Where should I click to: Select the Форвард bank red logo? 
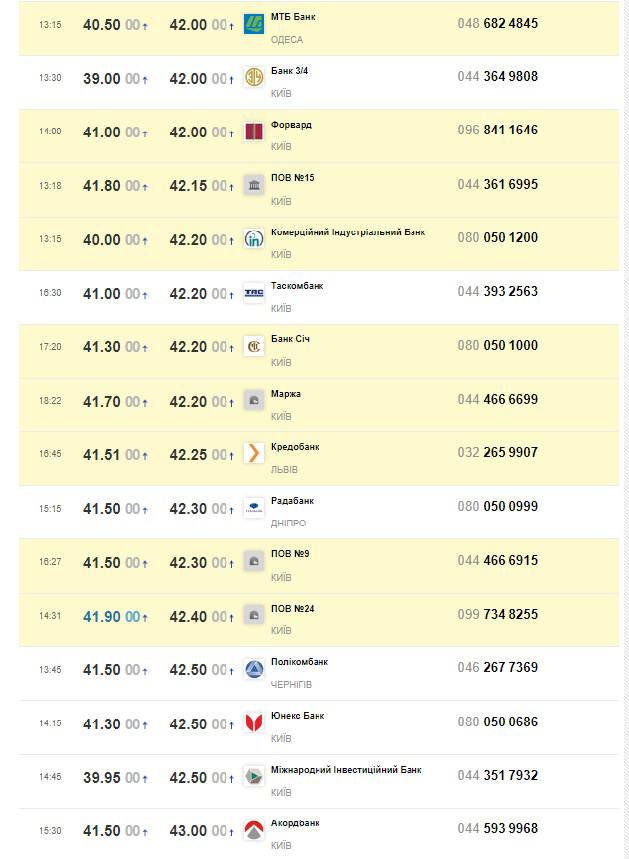[x=254, y=132]
